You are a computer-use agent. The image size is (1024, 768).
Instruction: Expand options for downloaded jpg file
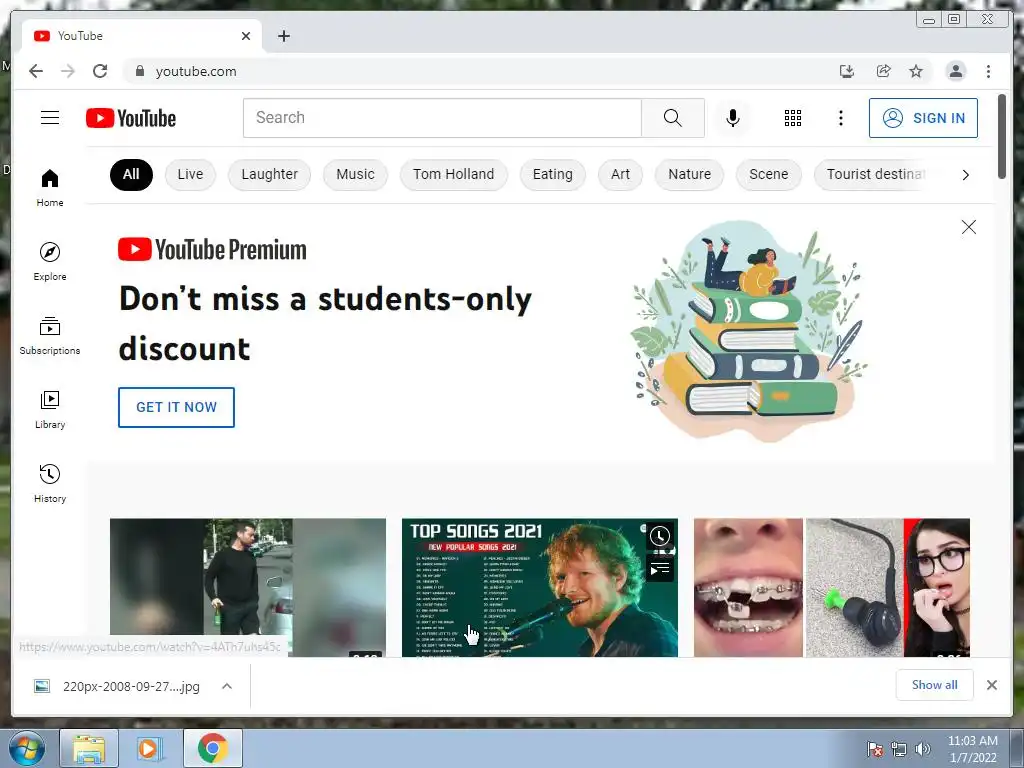(x=227, y=686)
